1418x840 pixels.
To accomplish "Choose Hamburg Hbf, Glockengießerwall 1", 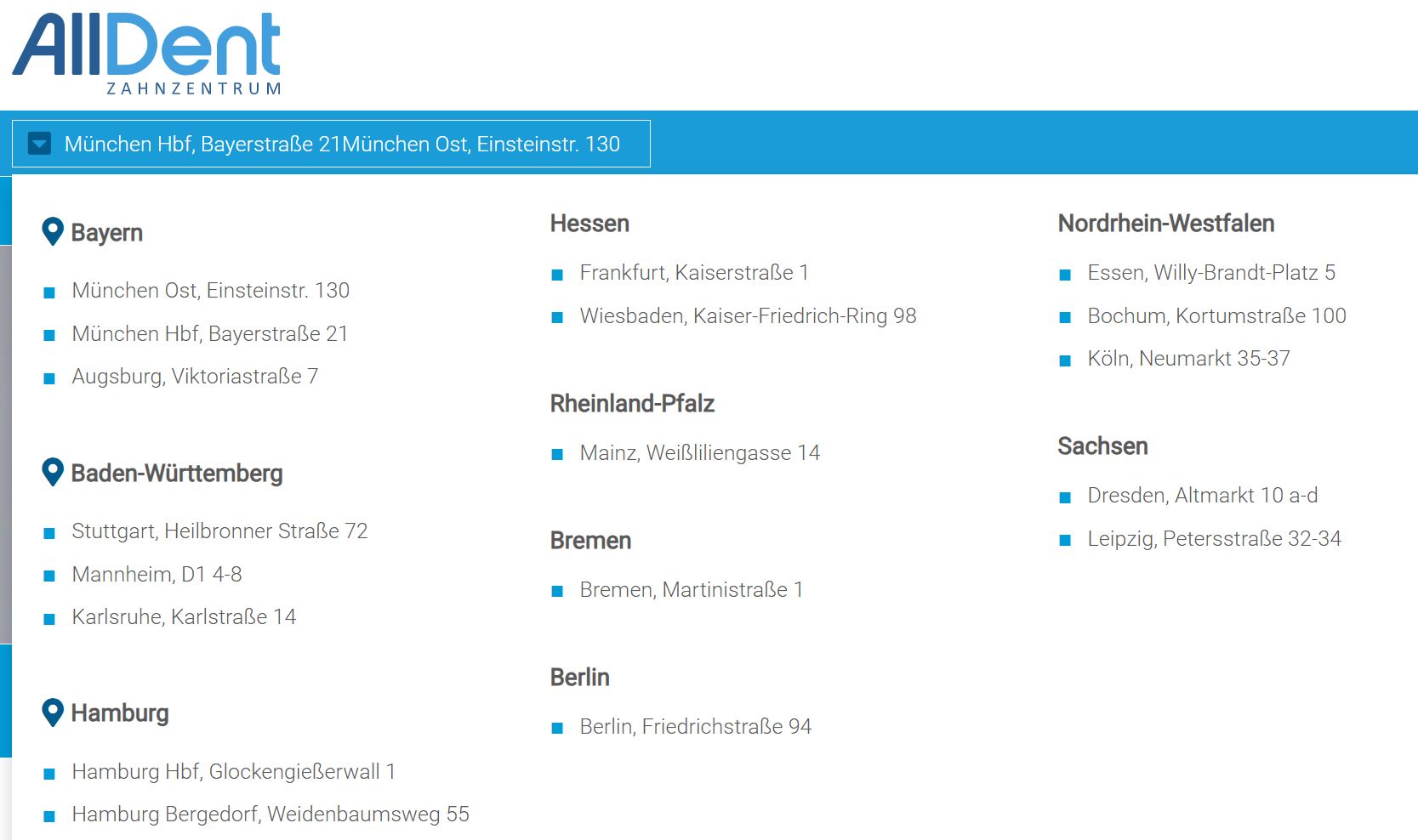I will pos(233,772).
